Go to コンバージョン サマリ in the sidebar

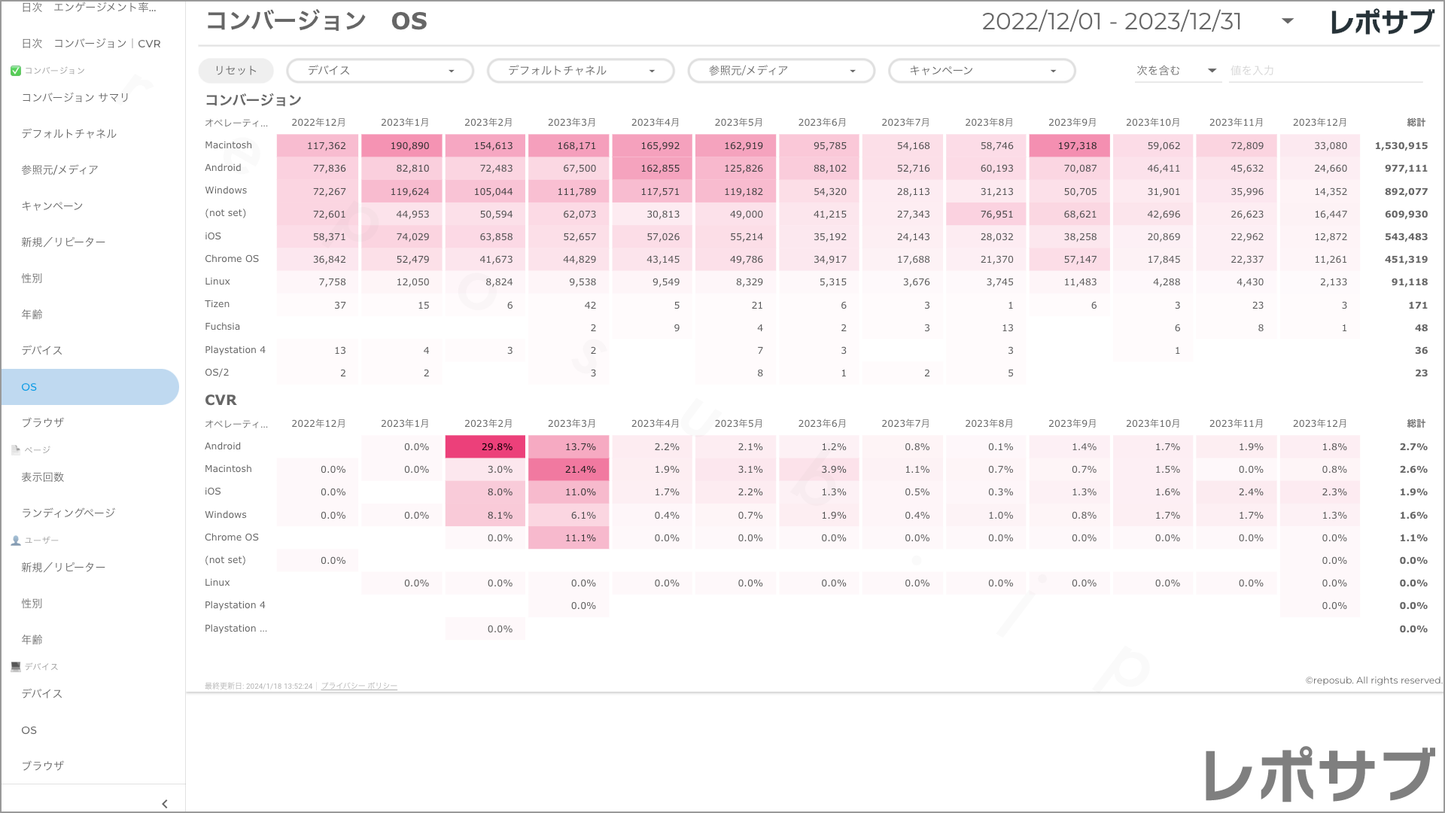(76, 98)
